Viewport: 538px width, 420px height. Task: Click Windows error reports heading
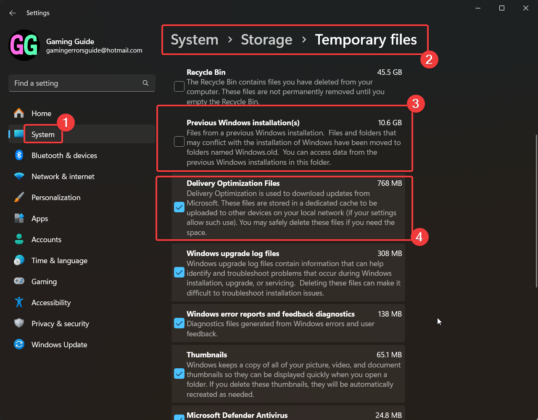coord(270,314)
